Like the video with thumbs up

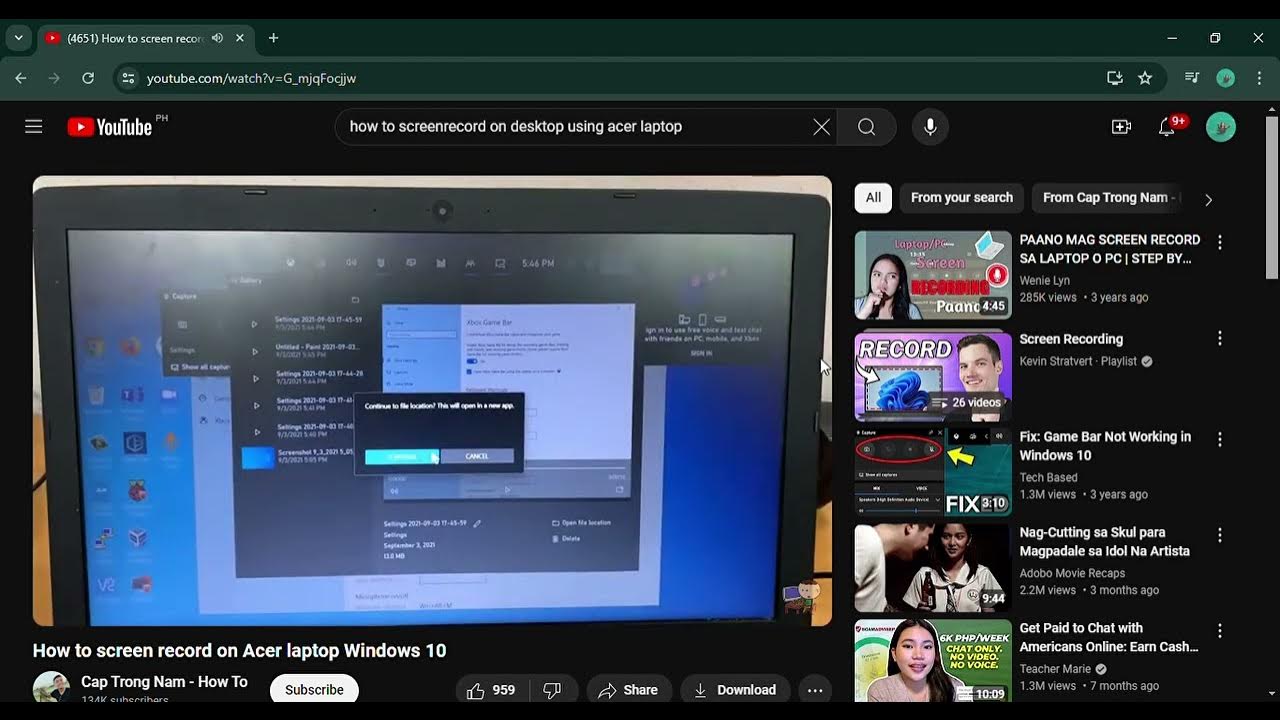(x=490, y=690)
